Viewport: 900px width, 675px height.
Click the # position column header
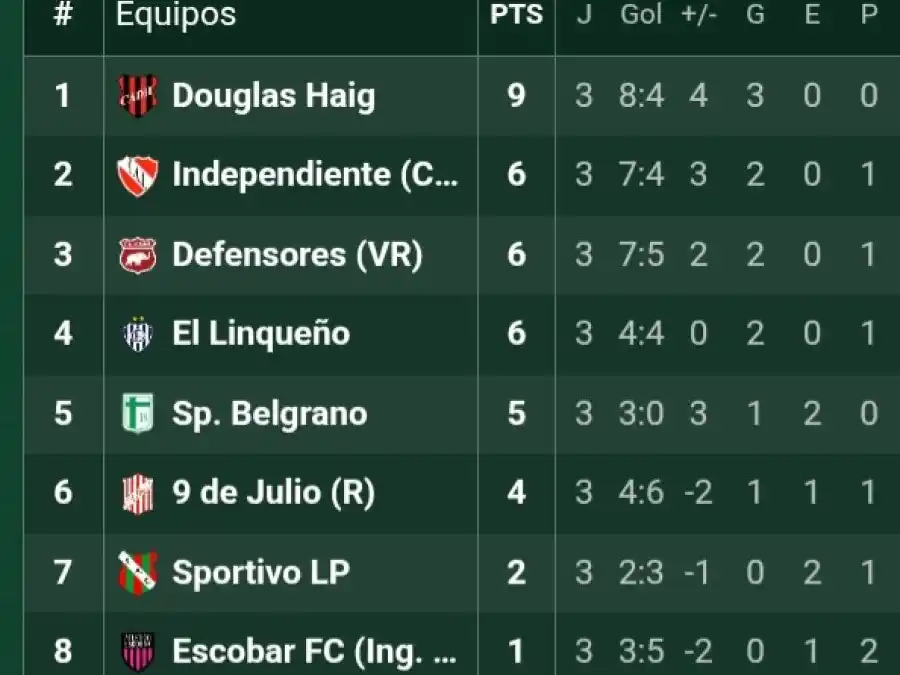tap(63, 15)
